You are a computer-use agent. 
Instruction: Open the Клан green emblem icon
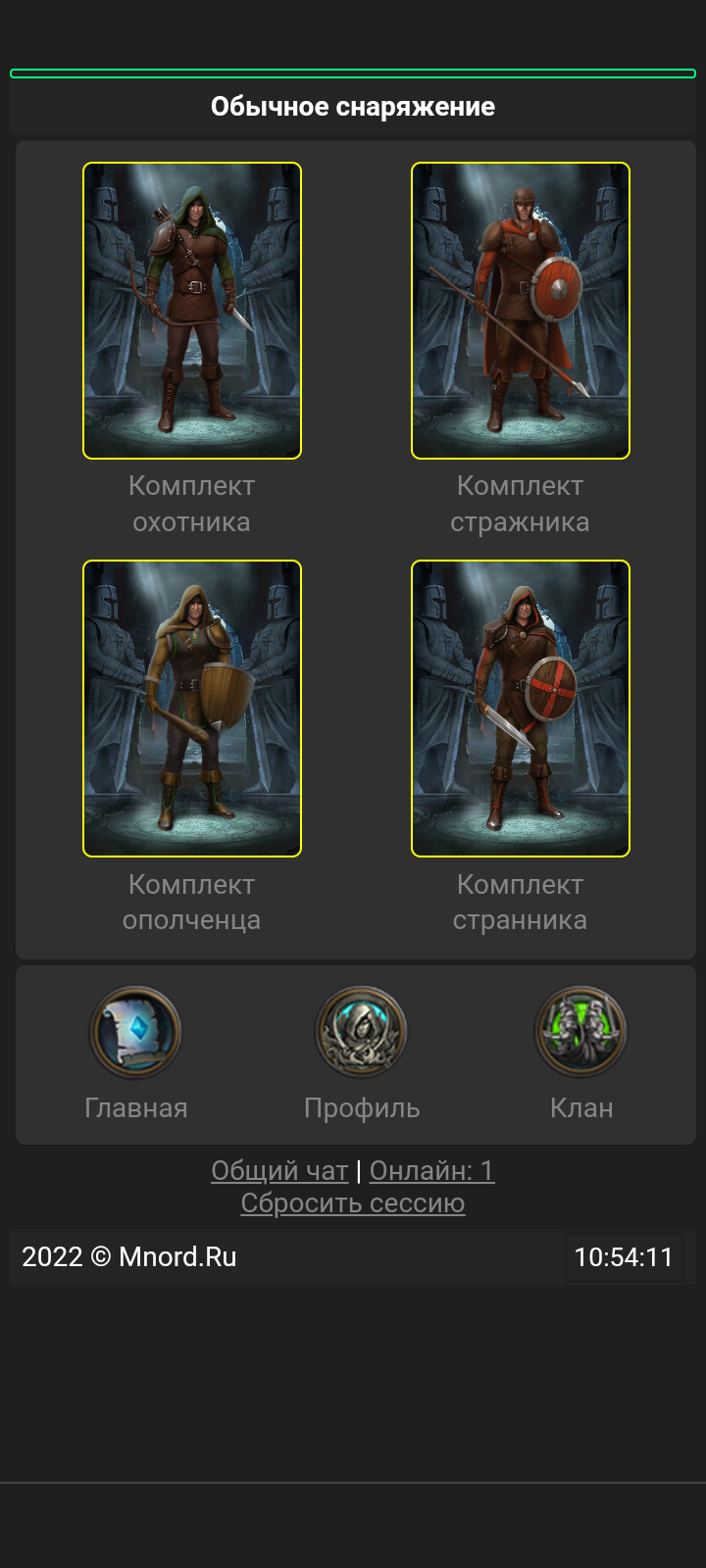click(x=580, y=1032)
